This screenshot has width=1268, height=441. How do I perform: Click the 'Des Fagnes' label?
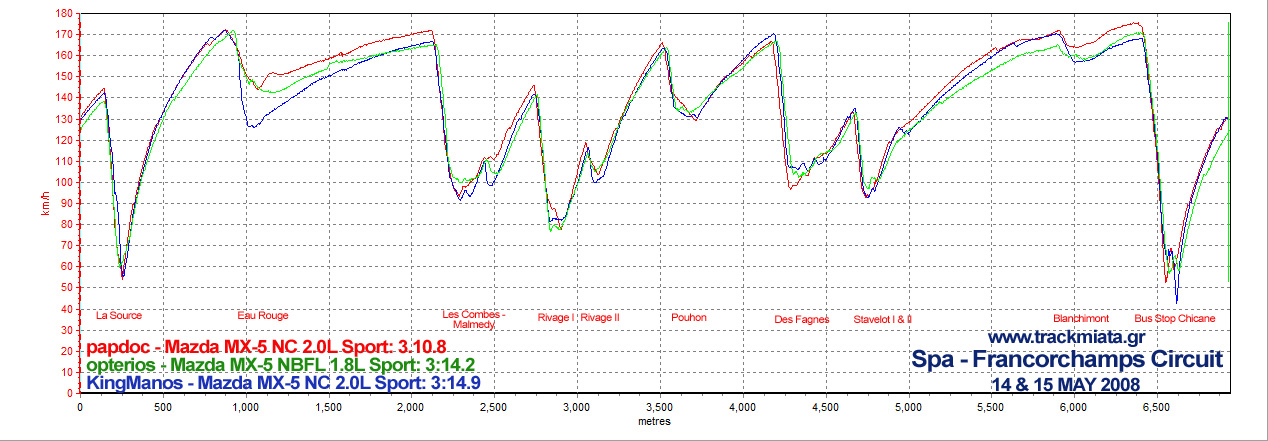pos(802,320)
